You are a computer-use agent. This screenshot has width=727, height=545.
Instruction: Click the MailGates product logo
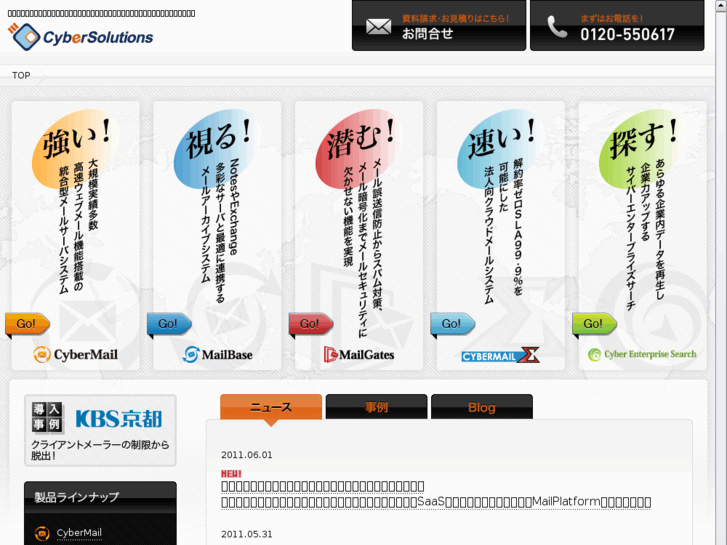(359, 355)
